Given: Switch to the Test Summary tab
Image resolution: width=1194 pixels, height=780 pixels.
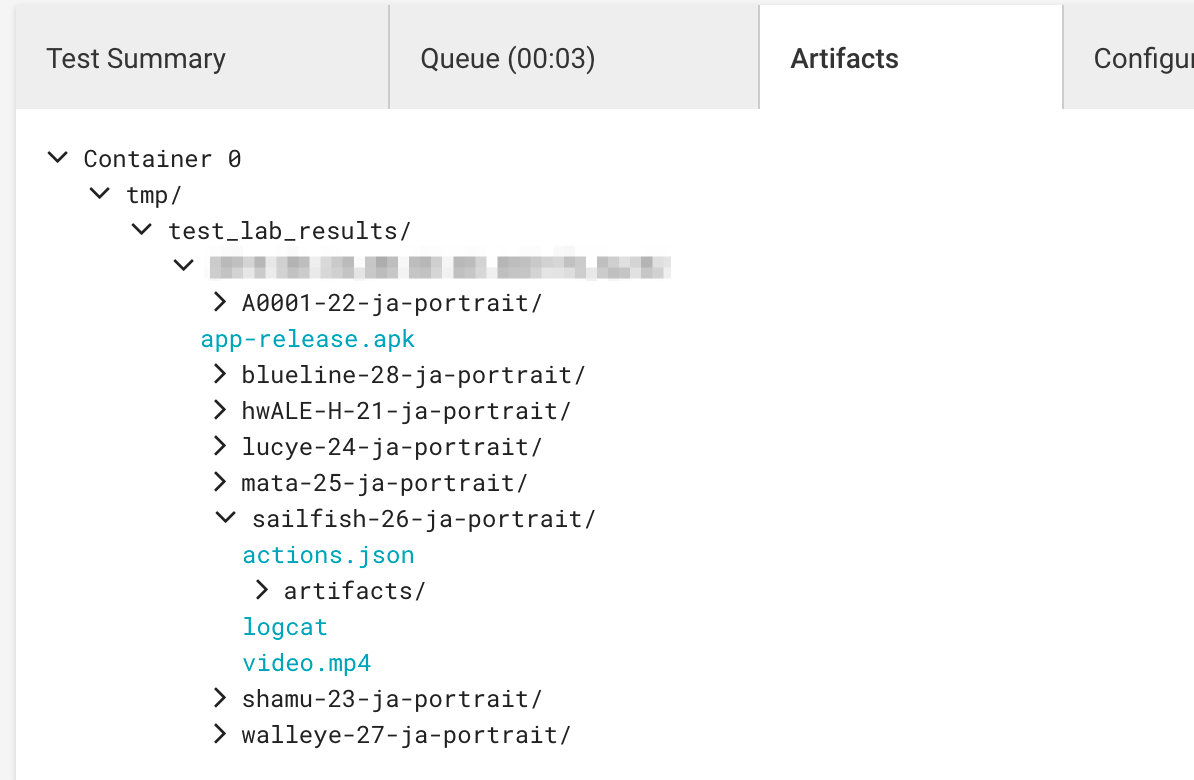Looking at the screenshot, I should pos(136,58).
